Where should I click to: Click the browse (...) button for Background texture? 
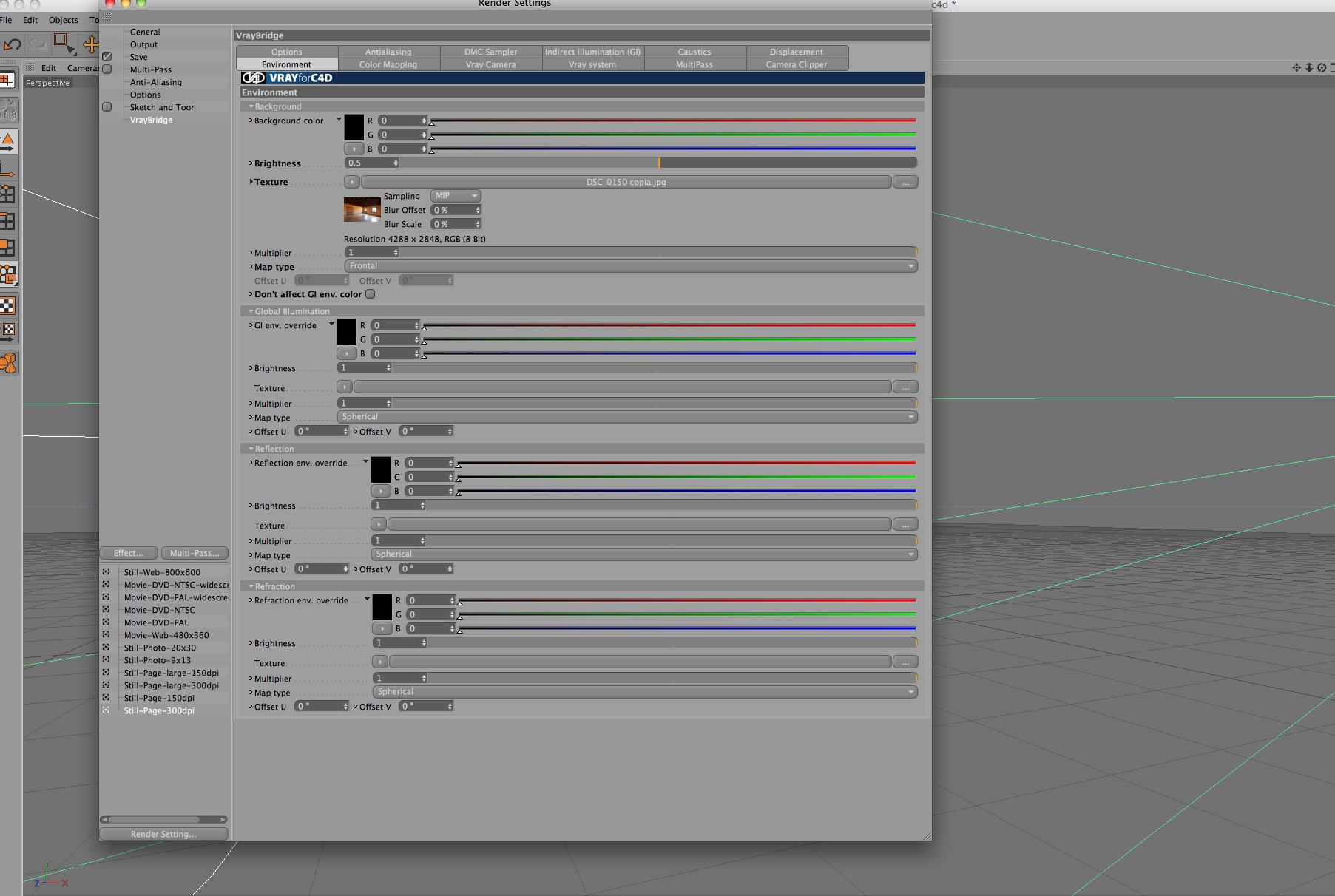[905, 182]
